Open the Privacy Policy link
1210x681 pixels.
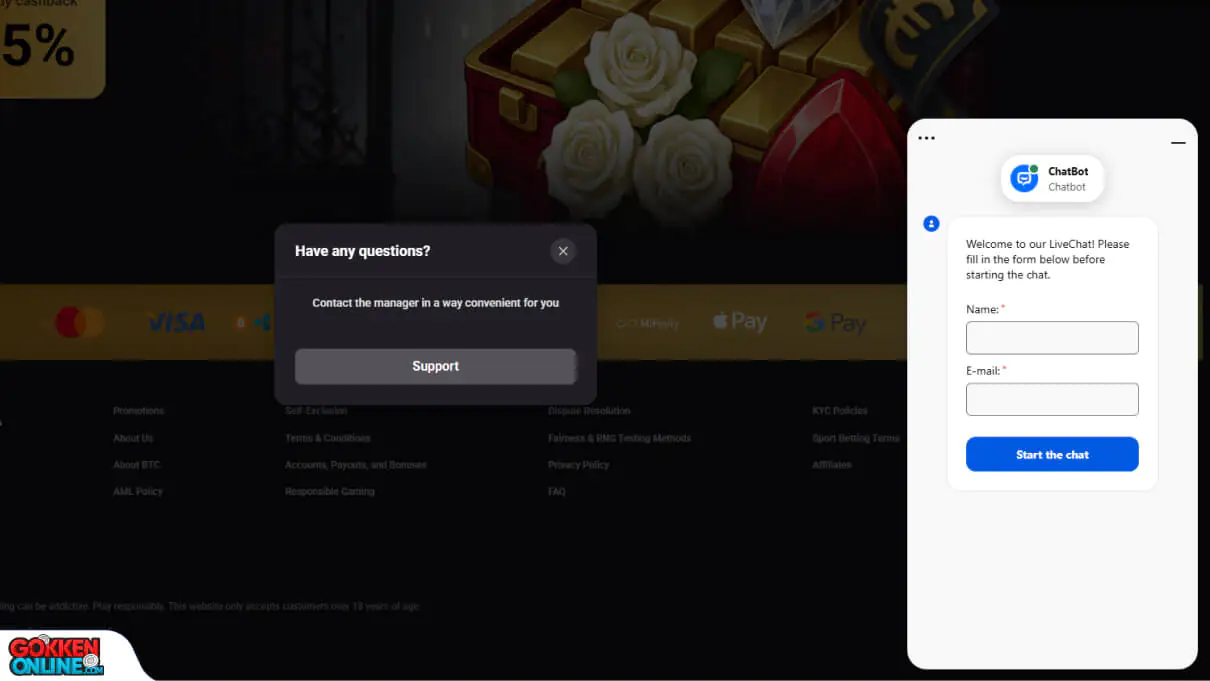click(578, 465)
